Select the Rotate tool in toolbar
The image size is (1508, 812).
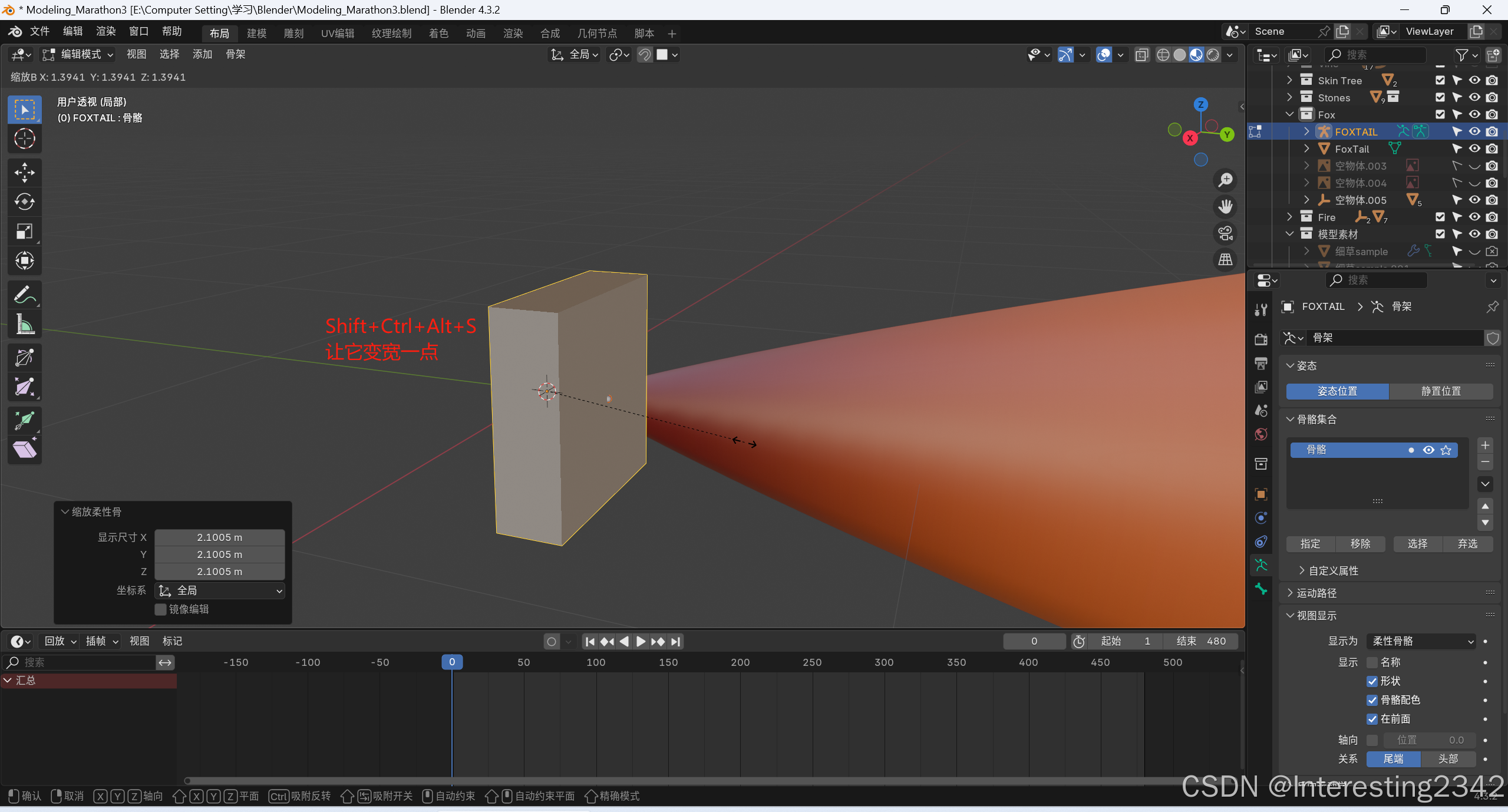[x=24, y=202]
